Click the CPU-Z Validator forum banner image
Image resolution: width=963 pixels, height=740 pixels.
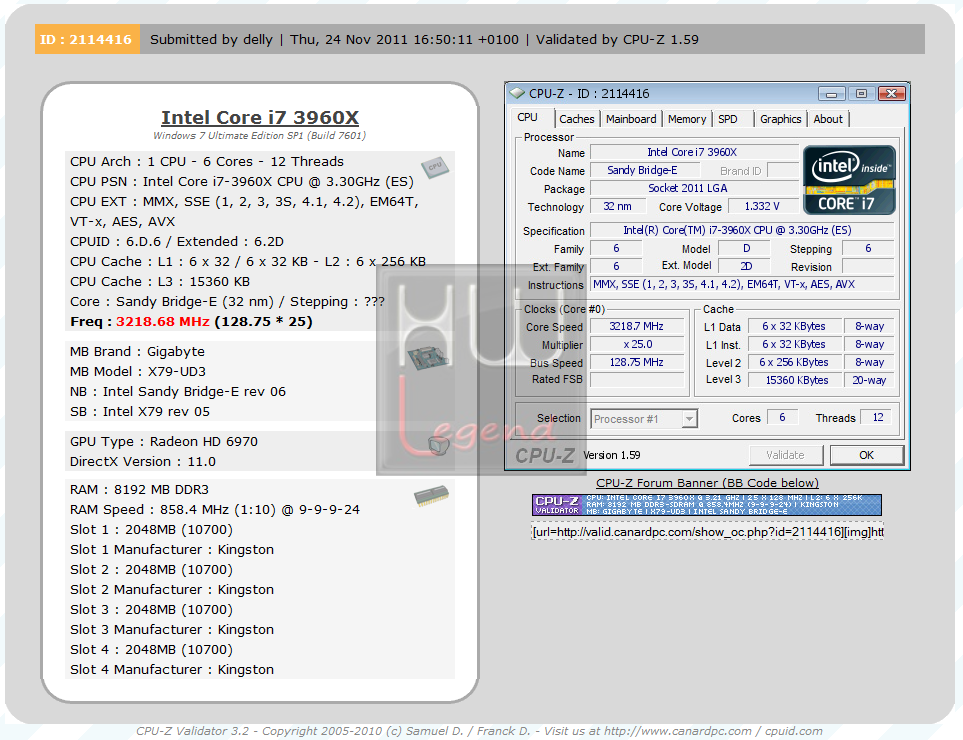click(706, 505)
